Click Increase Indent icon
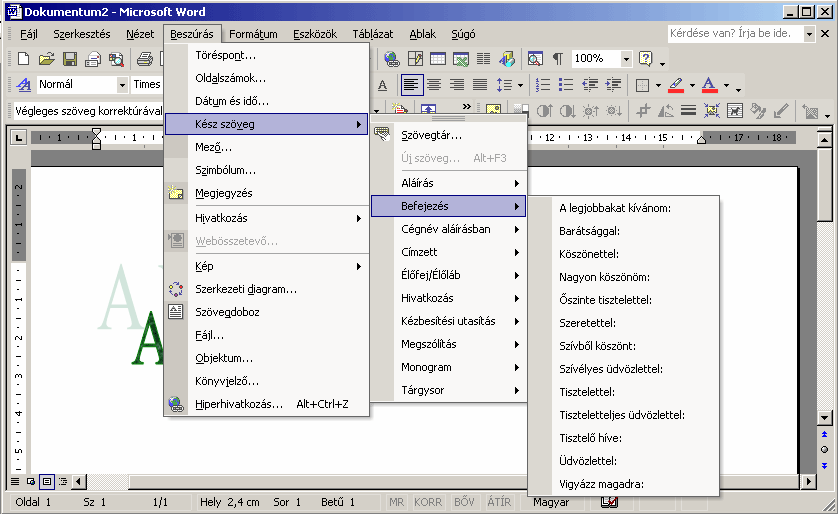This screenshot has width=838, height=514. pyautogui.click(x=613, y=84)
